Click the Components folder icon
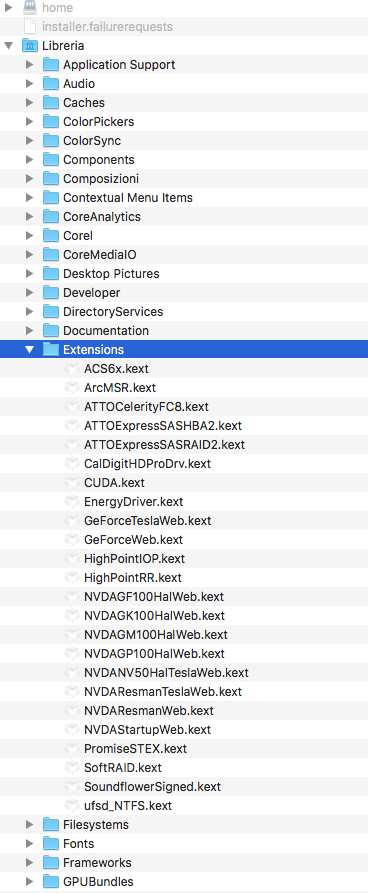The image size is (368, 893). 51,159
